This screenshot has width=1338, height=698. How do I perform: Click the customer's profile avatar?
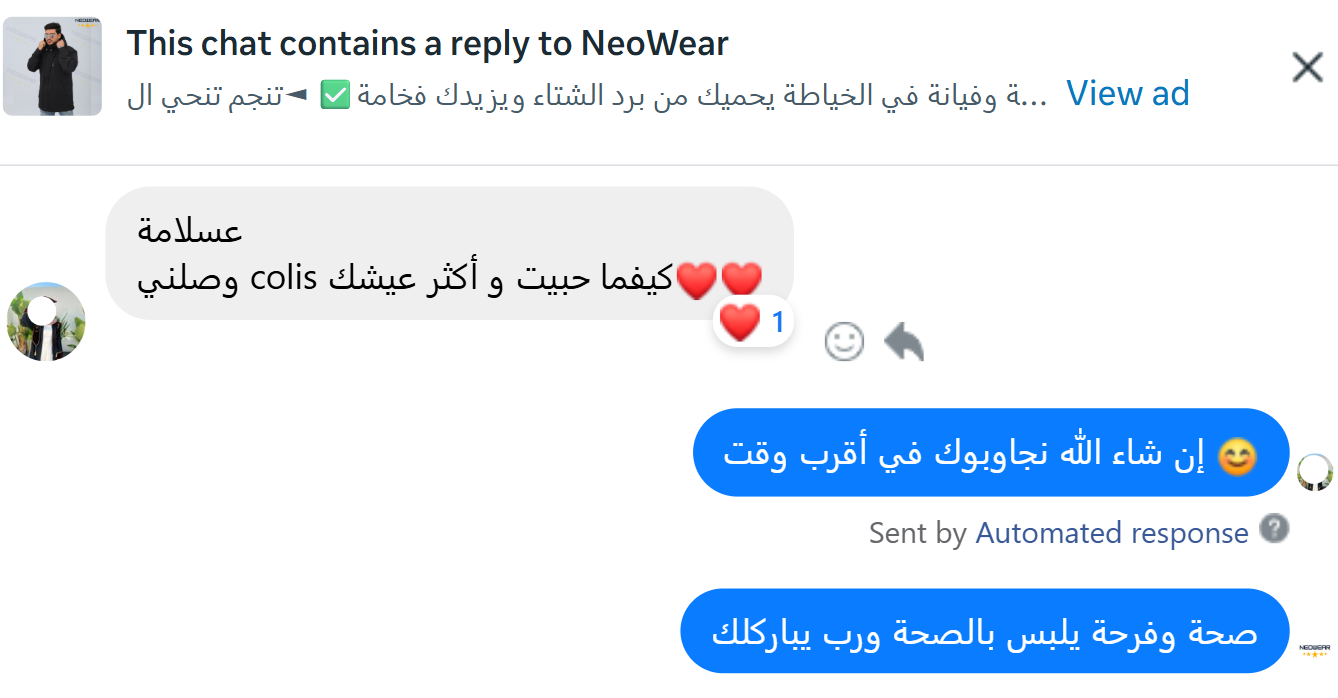(46, 321)
